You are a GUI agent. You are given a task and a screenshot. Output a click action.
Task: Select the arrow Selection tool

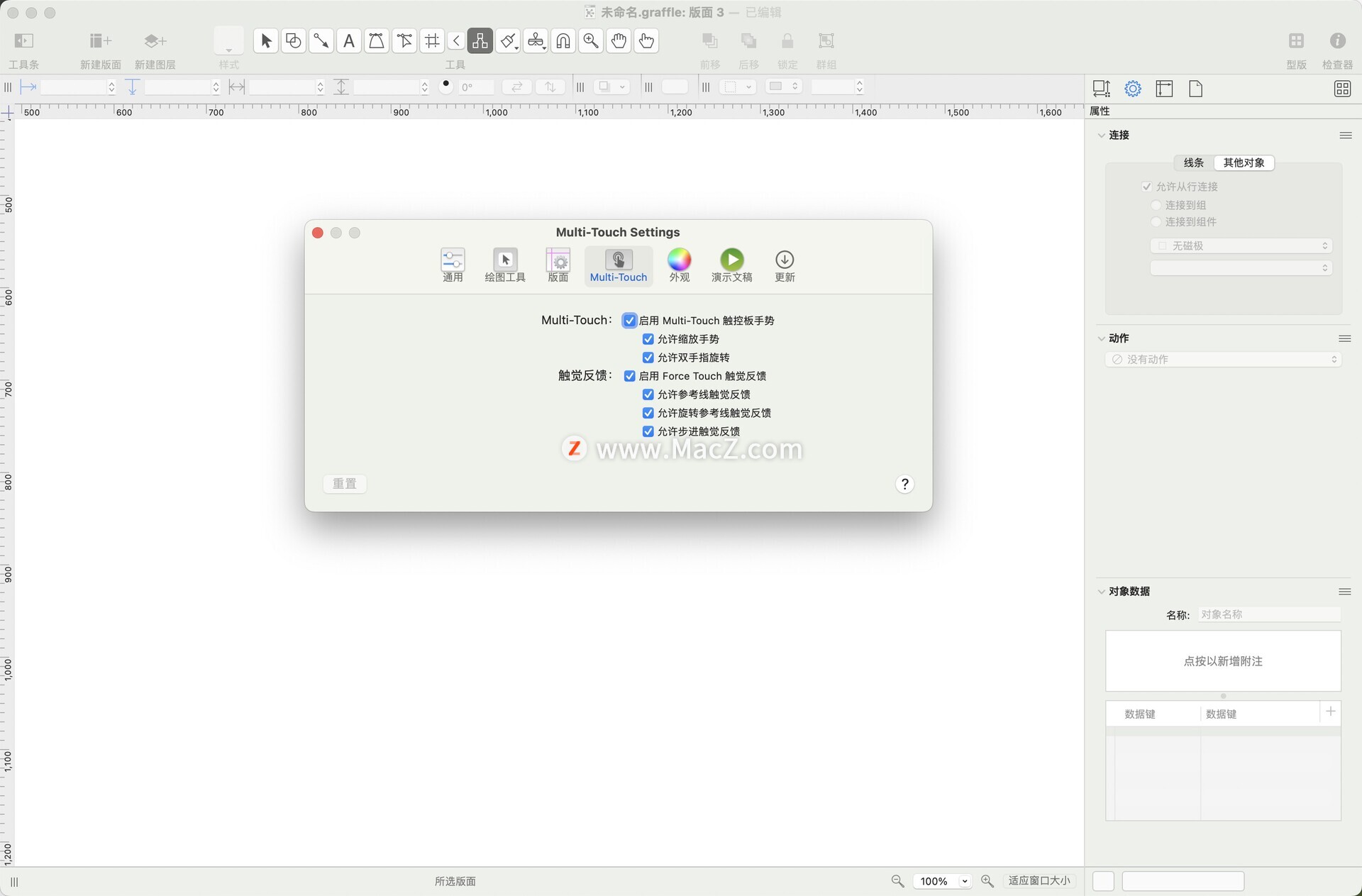click(266, 41)
